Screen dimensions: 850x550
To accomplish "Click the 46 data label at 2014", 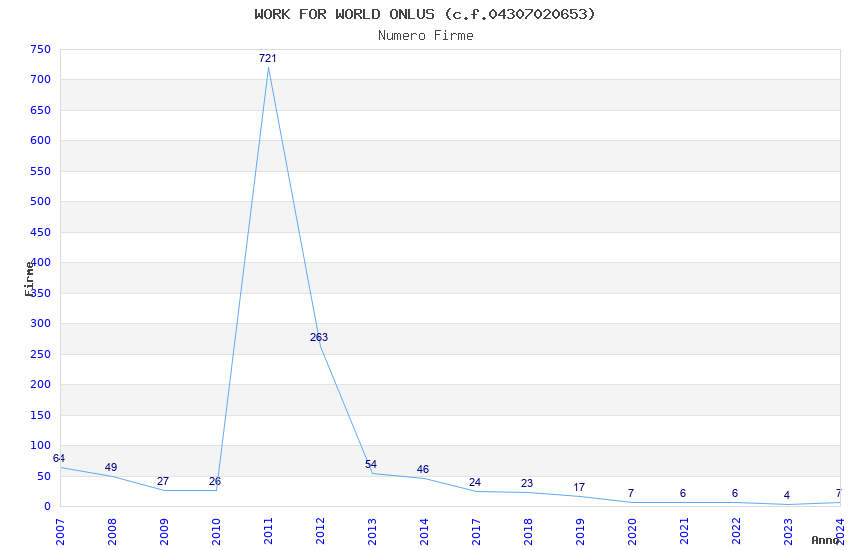I will (423, 469).
